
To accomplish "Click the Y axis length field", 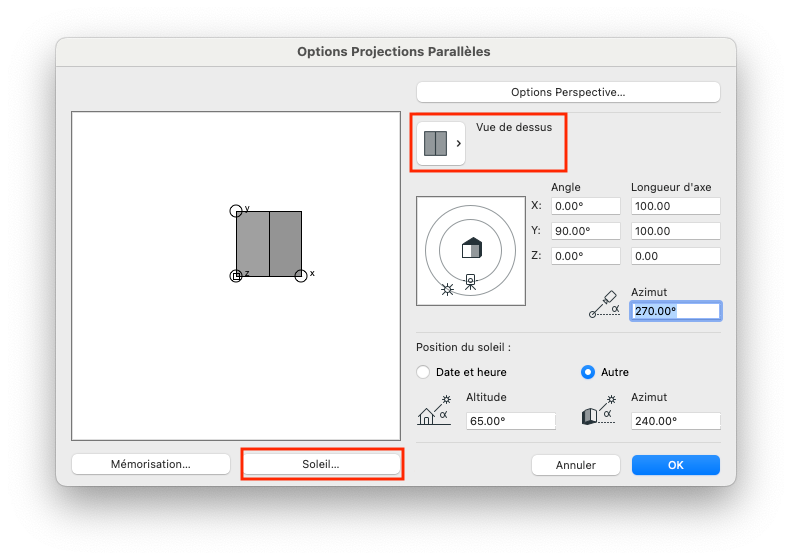I will pos(675,231).
